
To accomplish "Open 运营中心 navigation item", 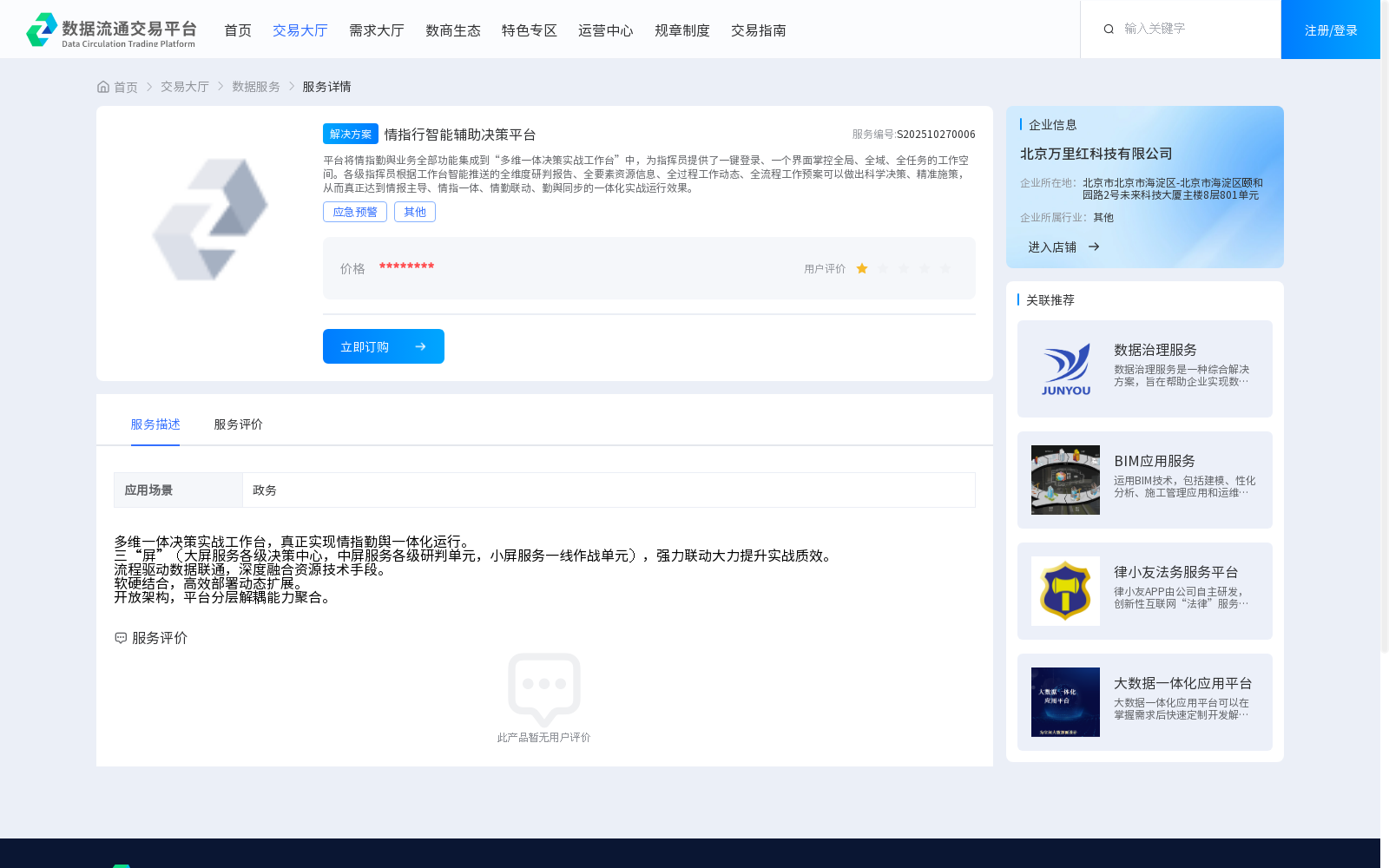I will coord(606,30).
